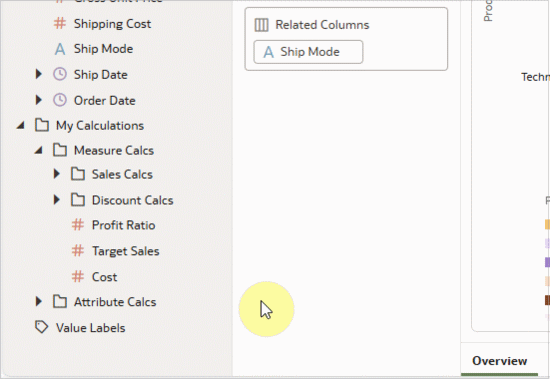Select the My Calculations label
The width and height of the screenshot is (550, 379).
click(x=100, y=126)
